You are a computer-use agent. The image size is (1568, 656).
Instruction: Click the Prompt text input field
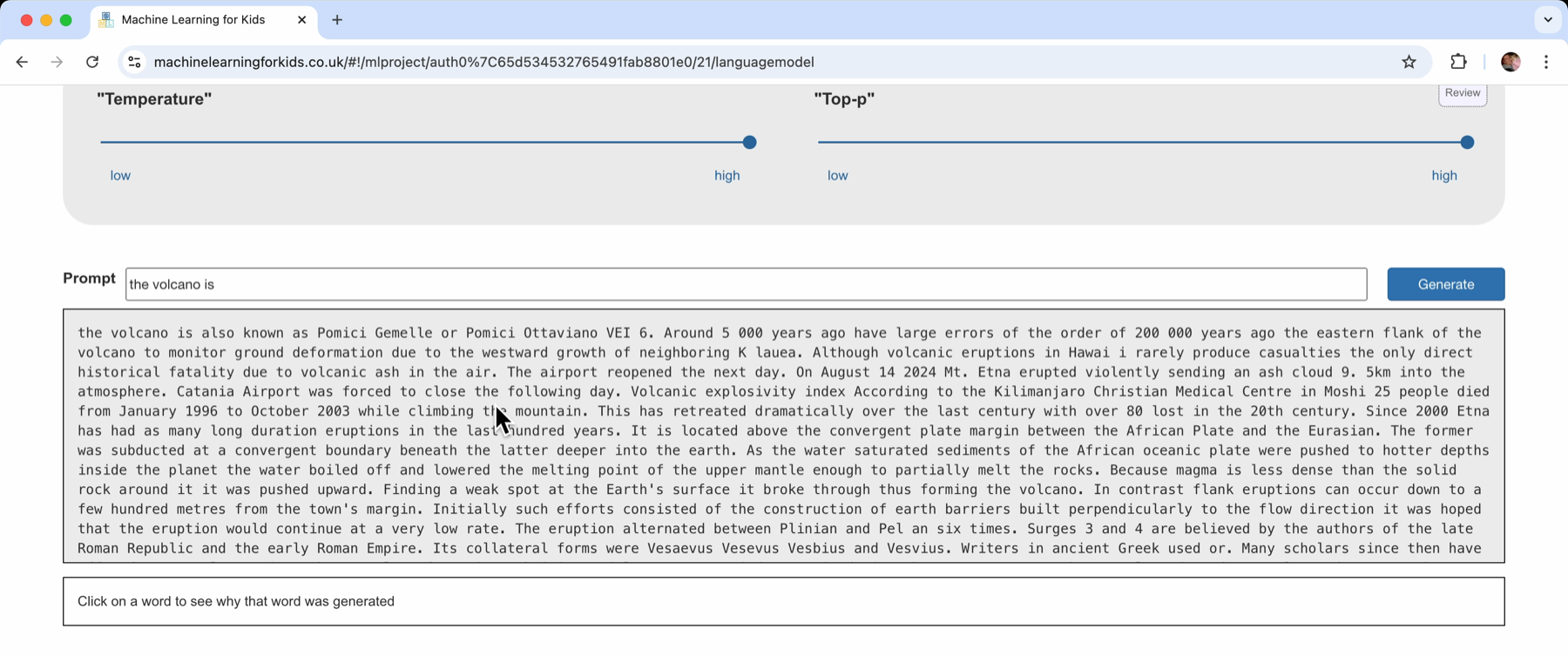746,285
